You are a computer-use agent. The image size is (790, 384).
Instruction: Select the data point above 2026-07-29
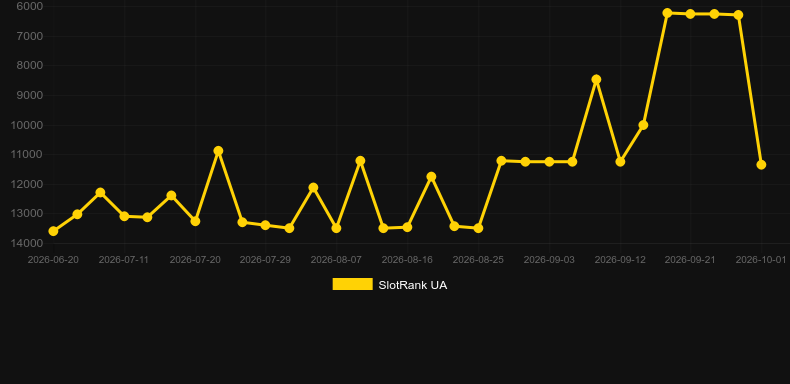(266, 225)
